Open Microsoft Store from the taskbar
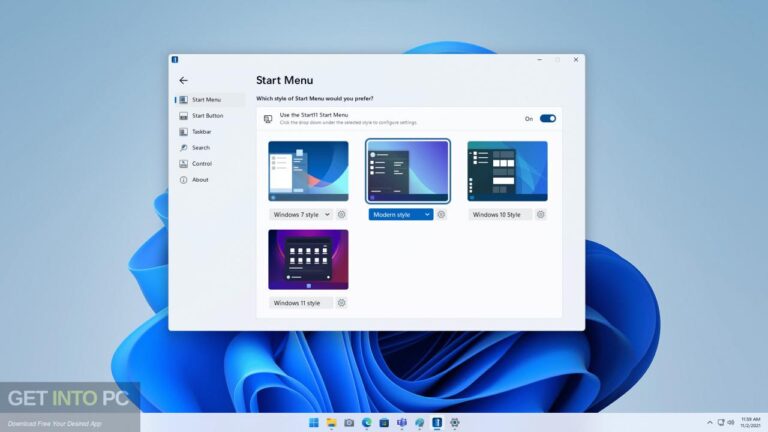Screen dimensions: 768x432 pyautogui.click(x=384, y=423)
